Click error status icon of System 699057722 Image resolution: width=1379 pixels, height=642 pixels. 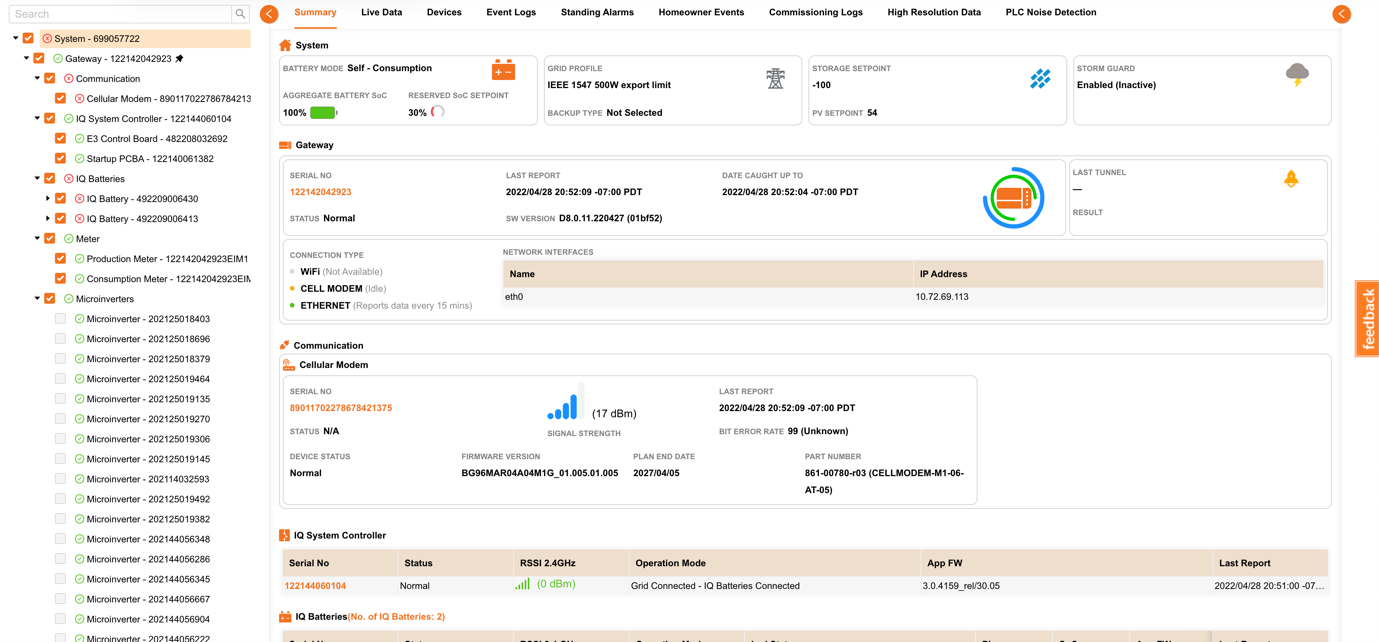47,39
